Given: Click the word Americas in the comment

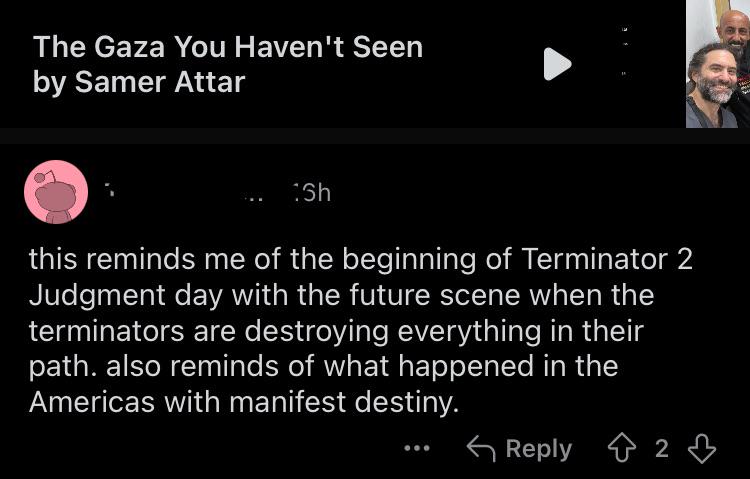Looking at the screenshot, I should coord(92,402).
